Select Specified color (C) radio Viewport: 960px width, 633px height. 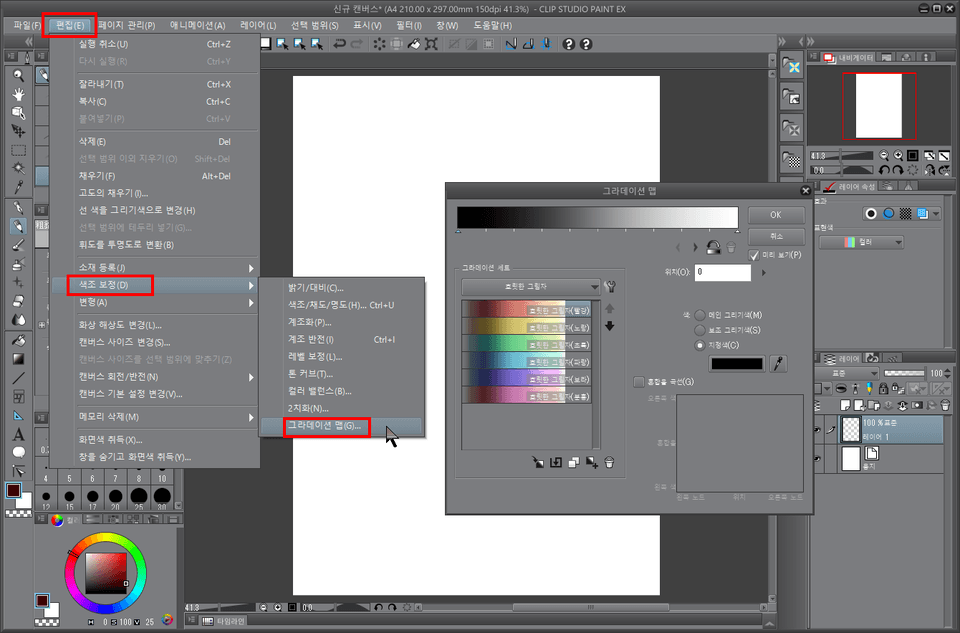(700, 345)
